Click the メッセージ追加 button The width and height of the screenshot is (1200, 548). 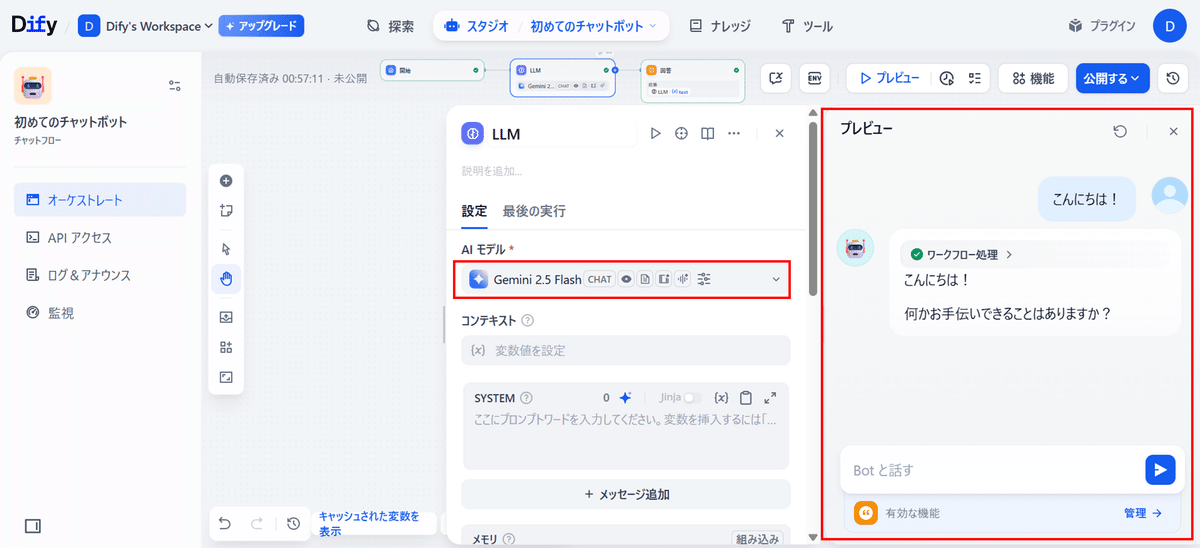click(625, 494)
